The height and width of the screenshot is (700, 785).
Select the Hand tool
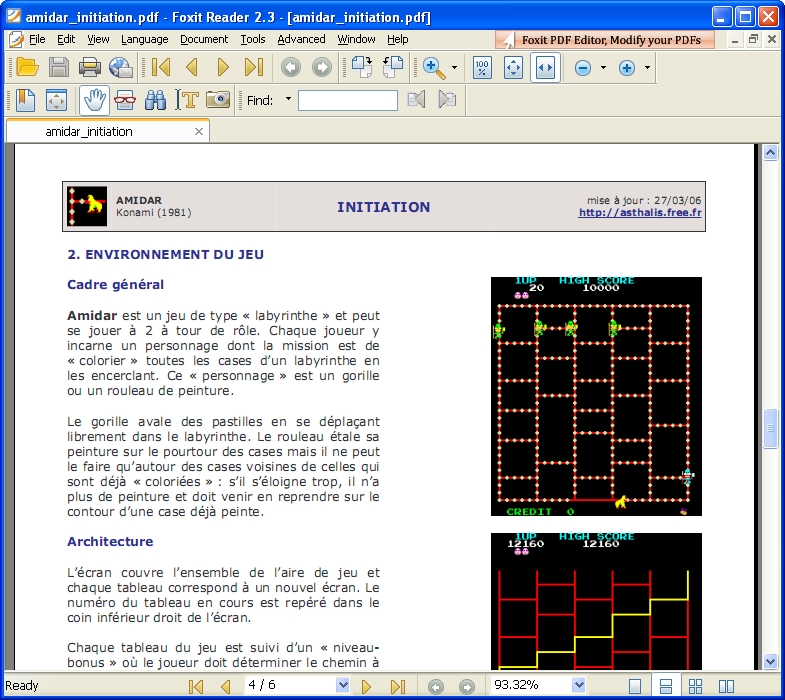(93, 100)
